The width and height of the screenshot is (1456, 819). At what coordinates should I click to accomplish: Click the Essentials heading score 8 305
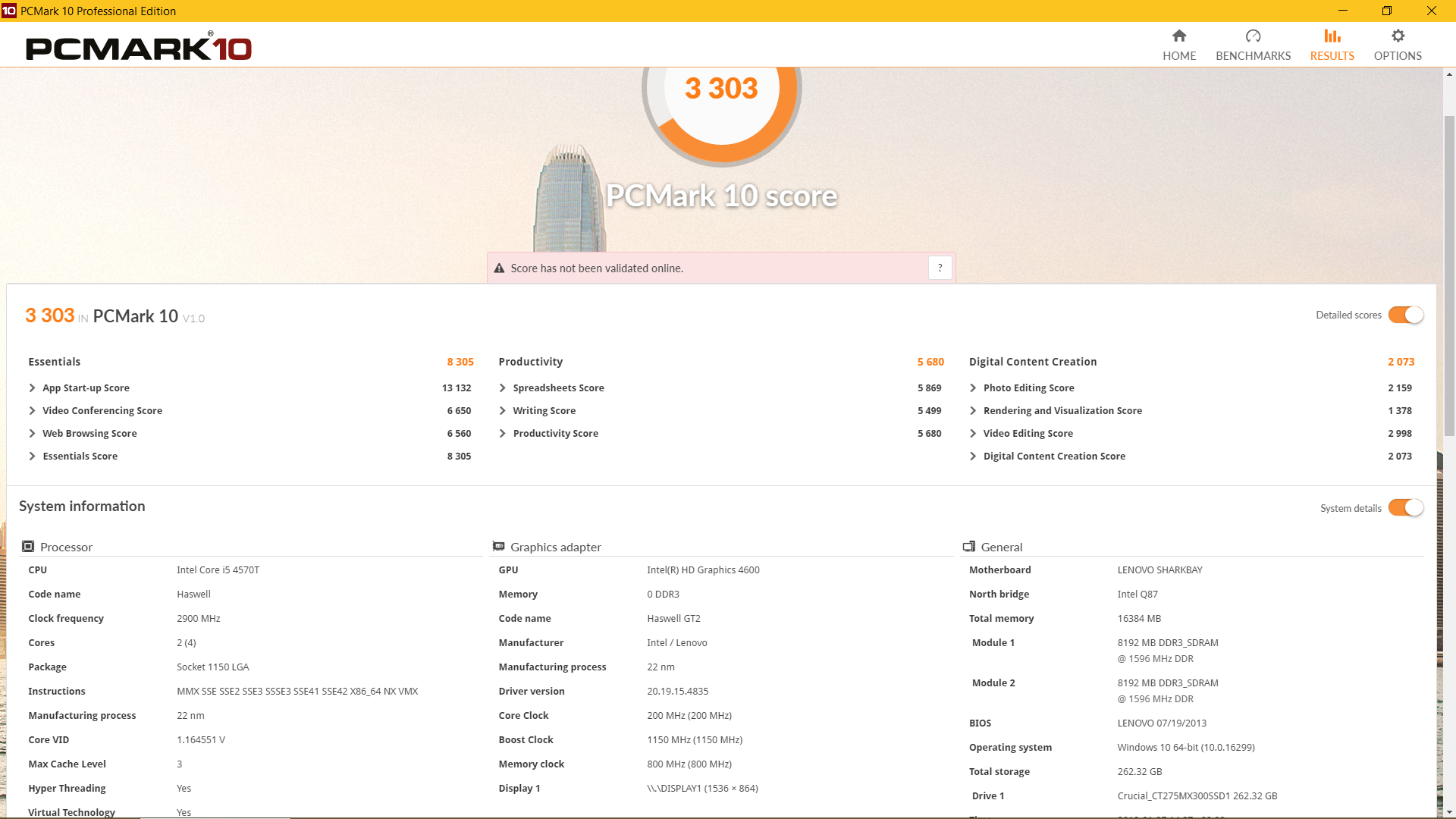[460, 362]
